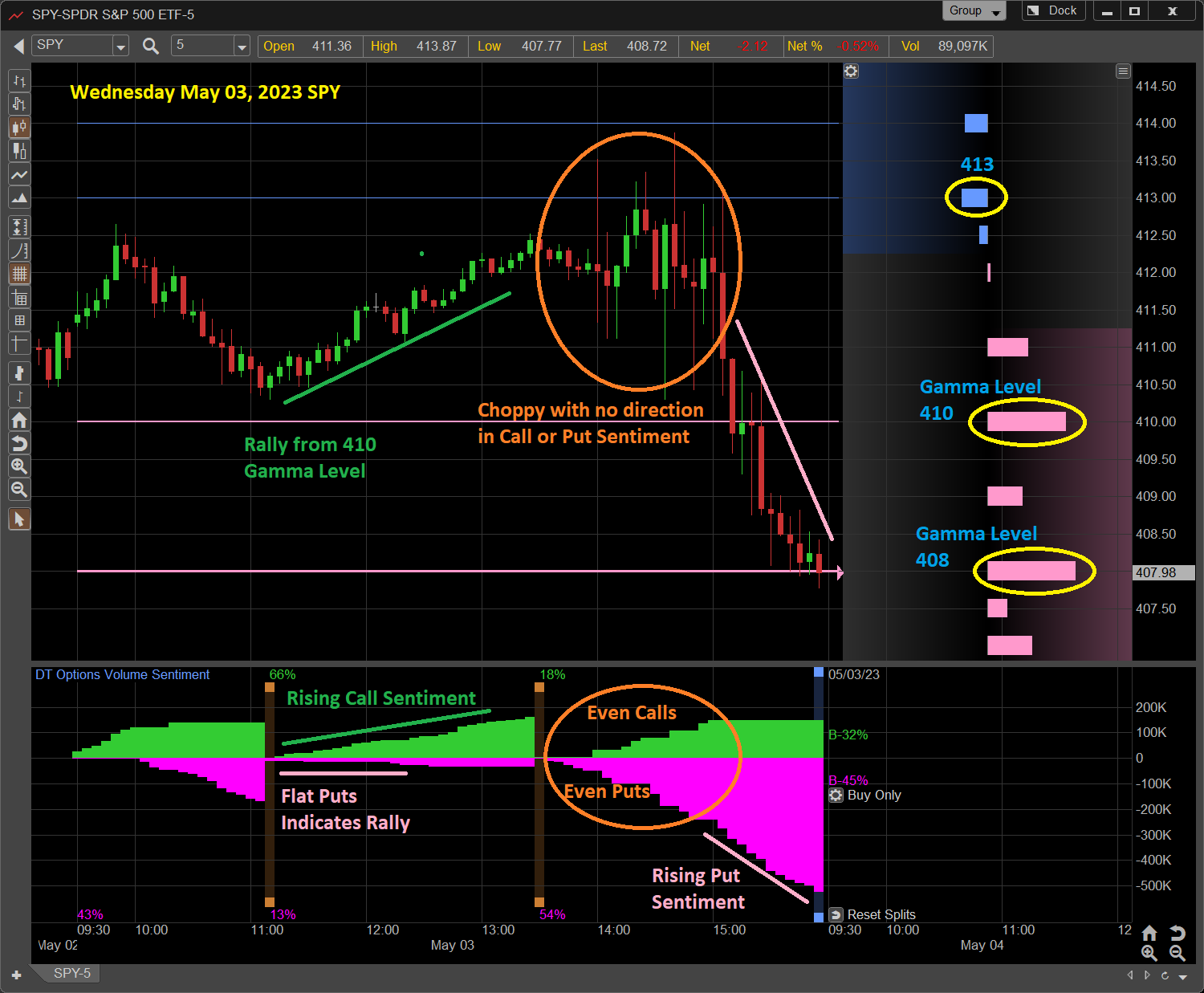Toggle the crosshair cursor icon
Screen dimensions: 1204x993
19,344
